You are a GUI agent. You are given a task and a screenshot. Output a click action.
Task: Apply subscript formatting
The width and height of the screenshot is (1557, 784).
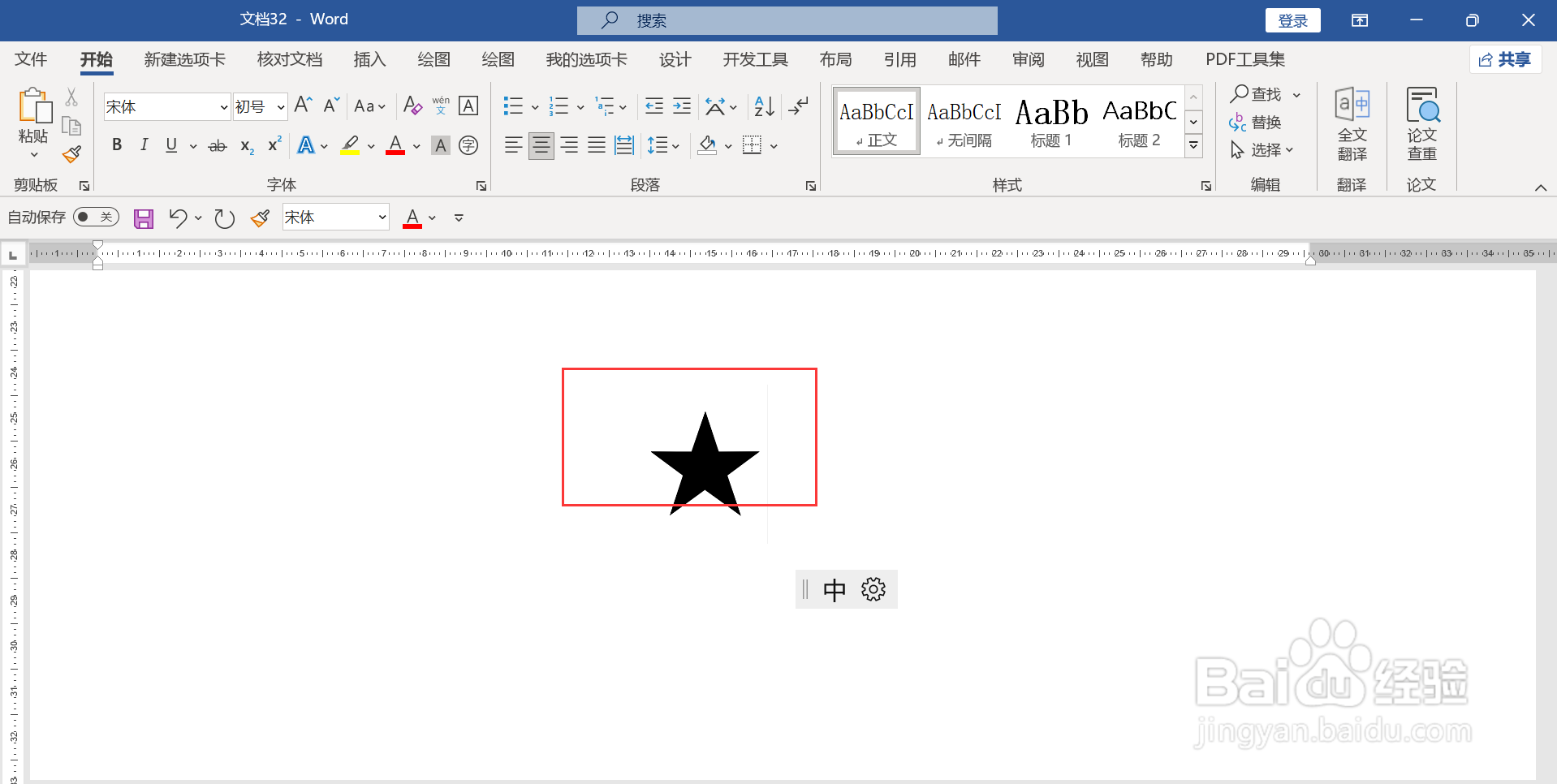[247, 146]
